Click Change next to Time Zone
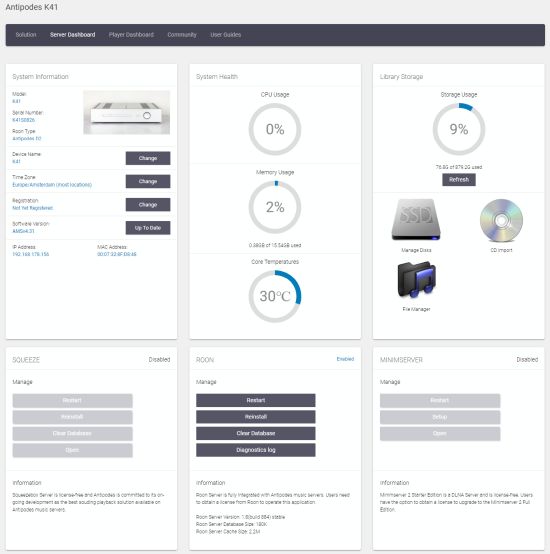The image size is (550, 554). click(x=148, y=181)
